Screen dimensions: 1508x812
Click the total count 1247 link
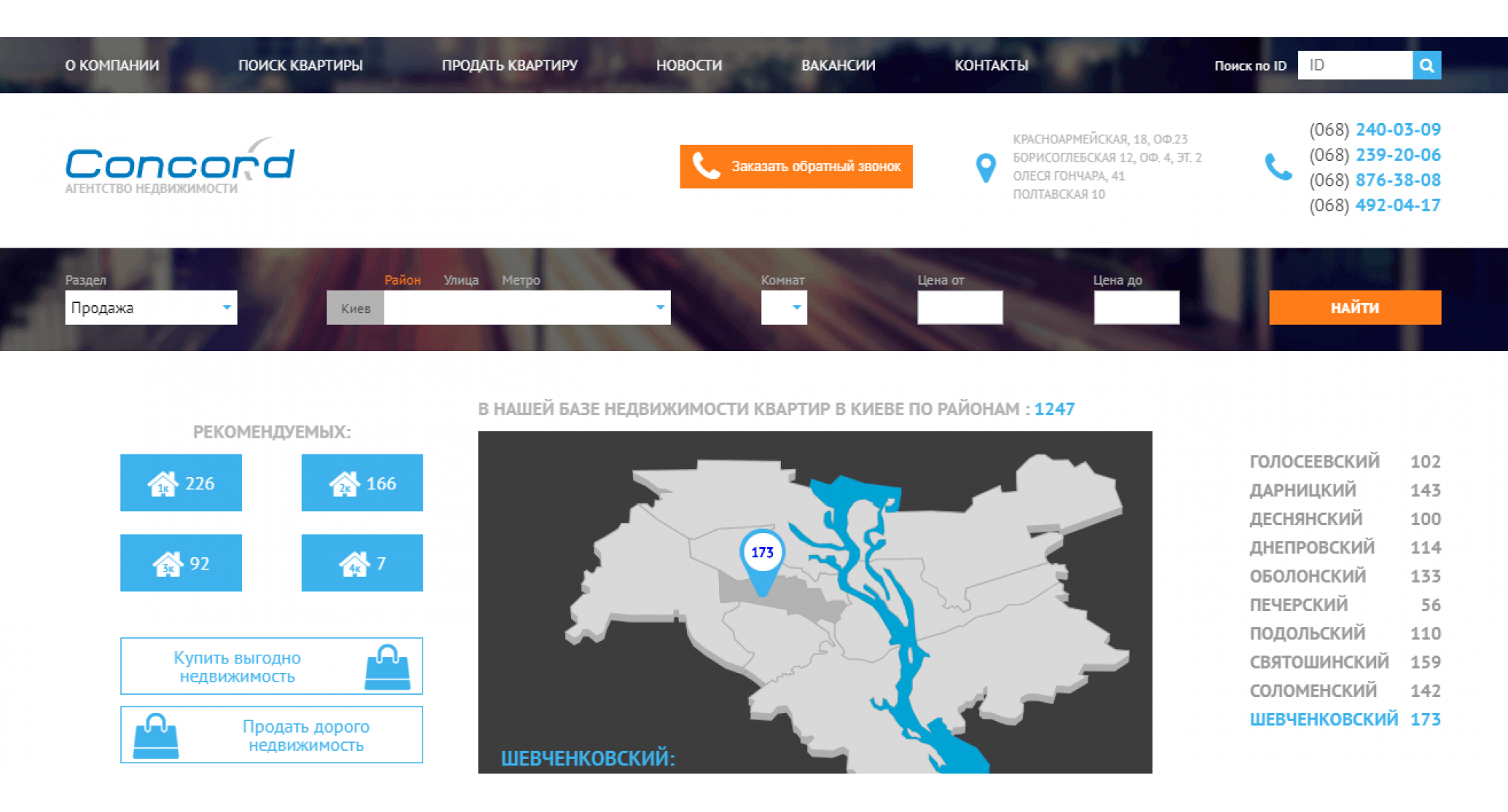click(1054, 409)
